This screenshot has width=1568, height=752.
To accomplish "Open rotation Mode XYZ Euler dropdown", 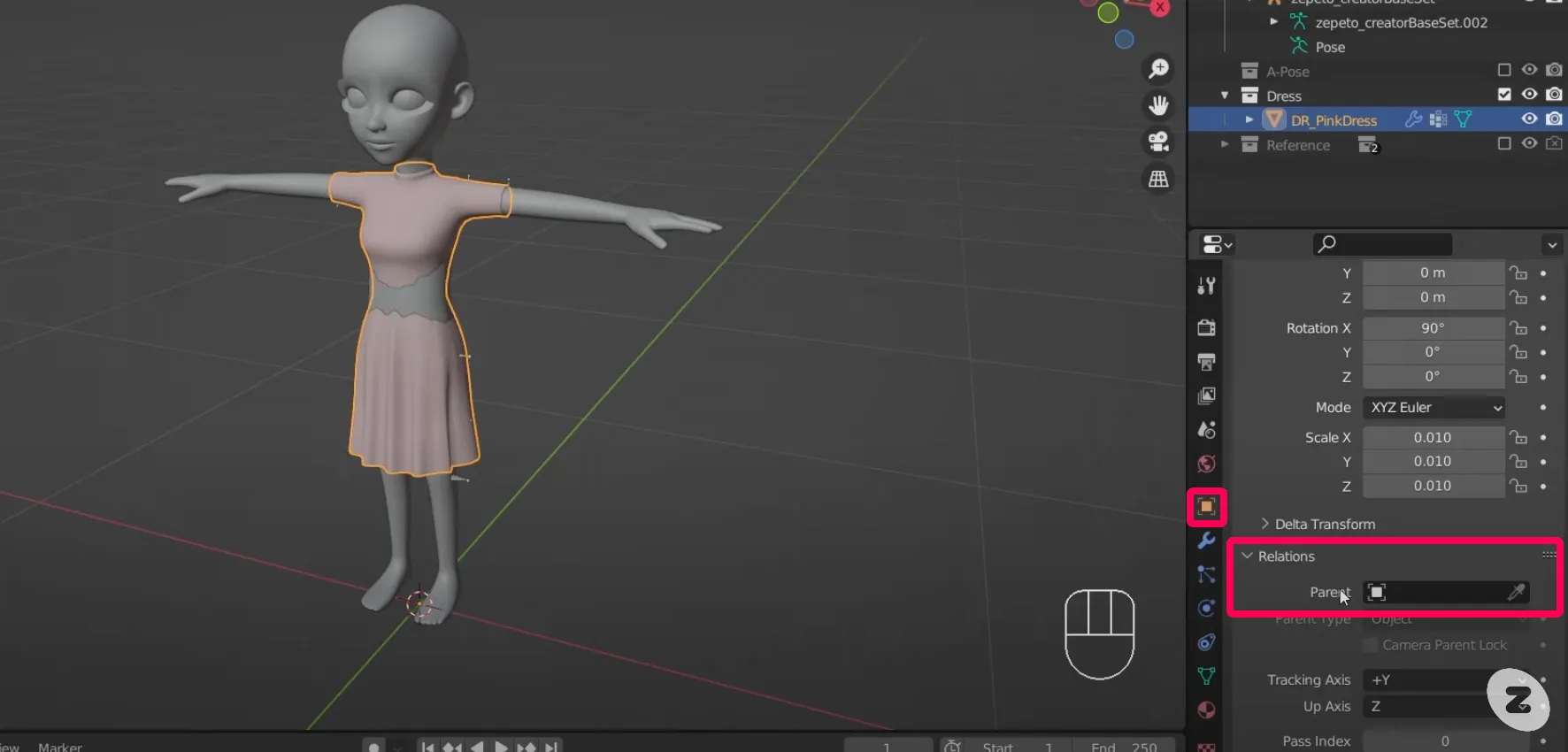I will 1433,407.
